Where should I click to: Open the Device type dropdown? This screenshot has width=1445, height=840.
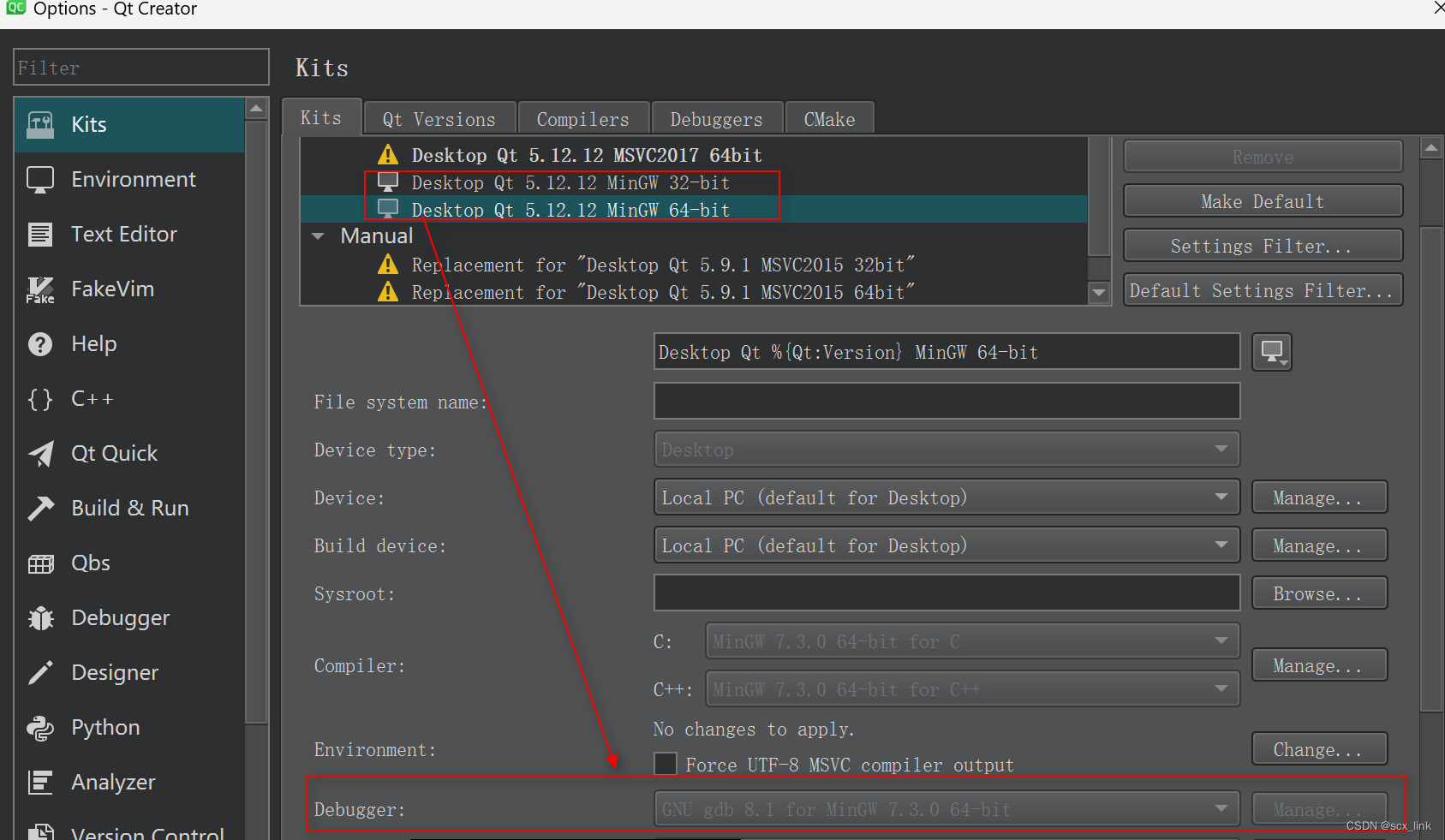coord(946,450)
